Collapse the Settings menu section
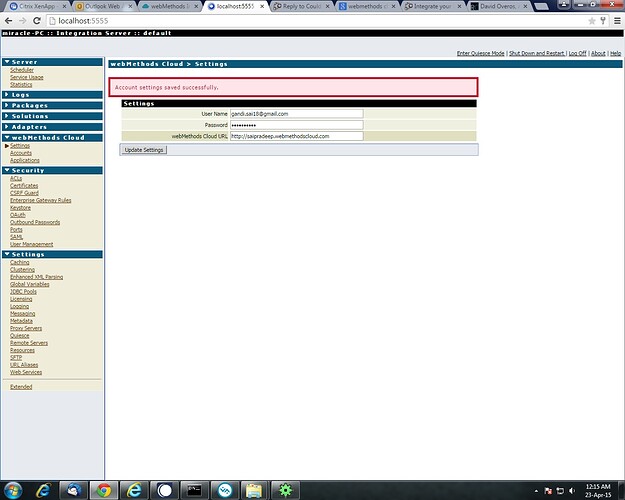The height and width of the screenshot is (500, 625). (x=52, y=254)
